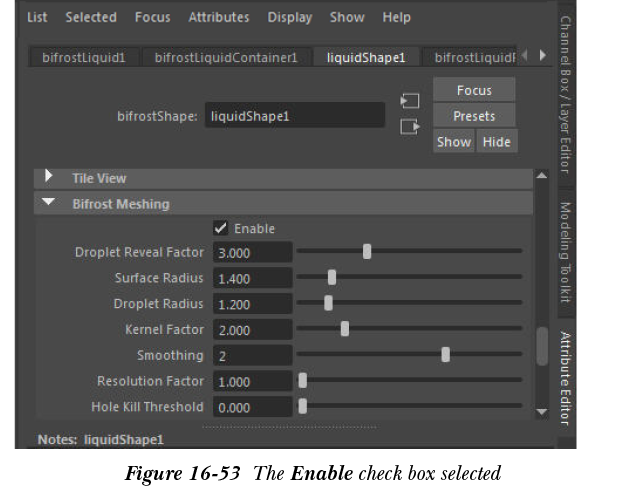Uncheck the Enable checkbox in Bifrost Meshing
627x488 pixels.
click(221, 229)
